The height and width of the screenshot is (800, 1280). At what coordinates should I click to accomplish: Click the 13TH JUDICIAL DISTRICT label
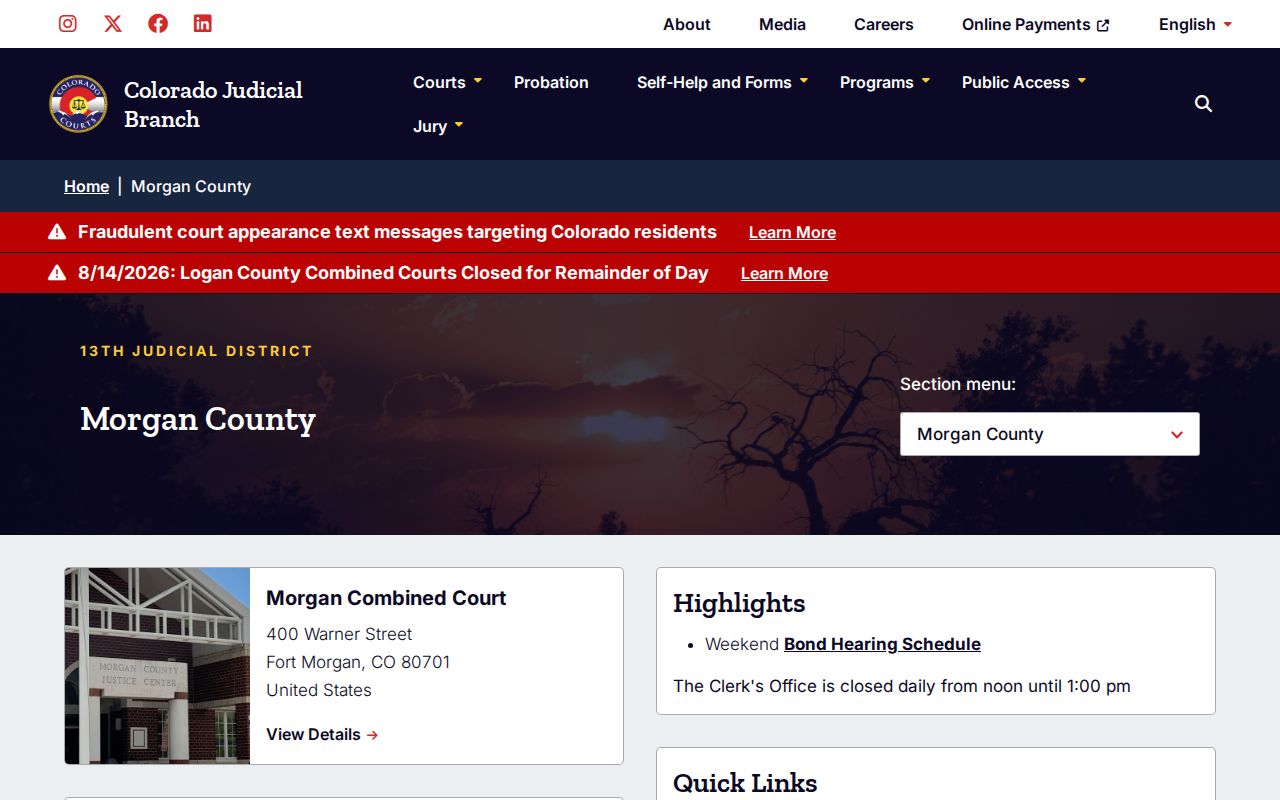(x=196, y=351)
